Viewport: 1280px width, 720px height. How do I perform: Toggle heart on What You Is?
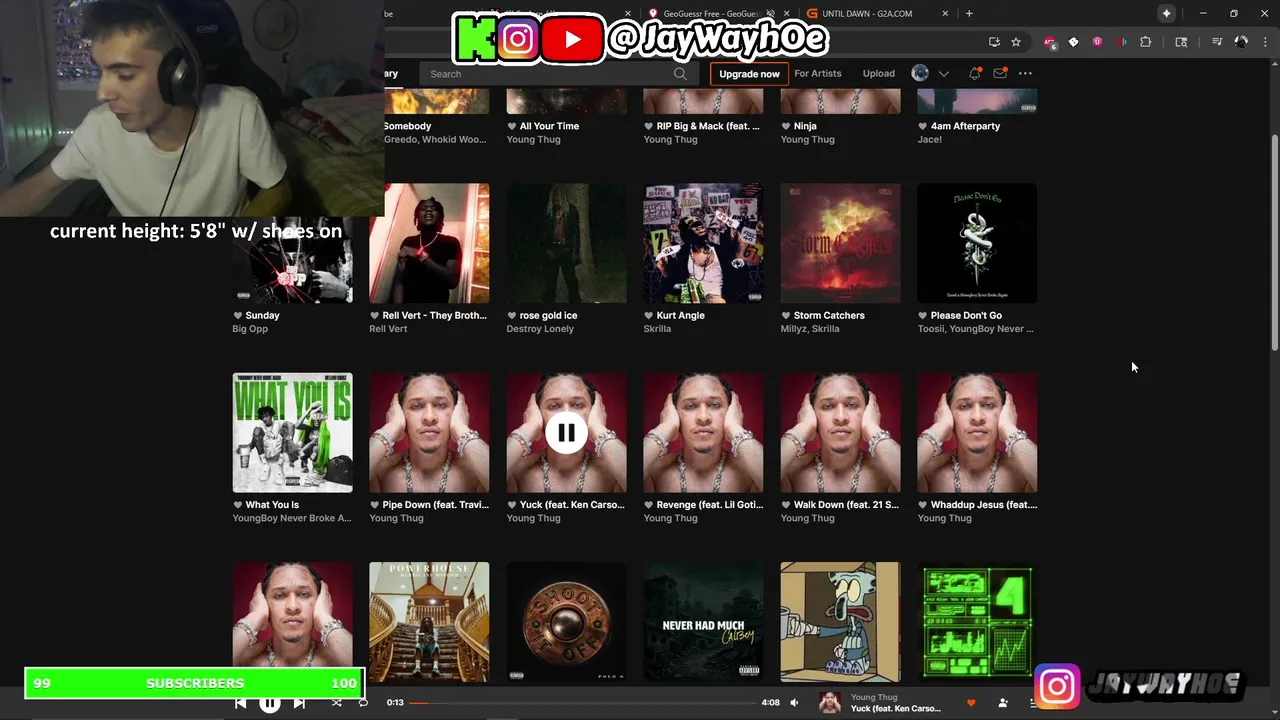pos(238,505)
